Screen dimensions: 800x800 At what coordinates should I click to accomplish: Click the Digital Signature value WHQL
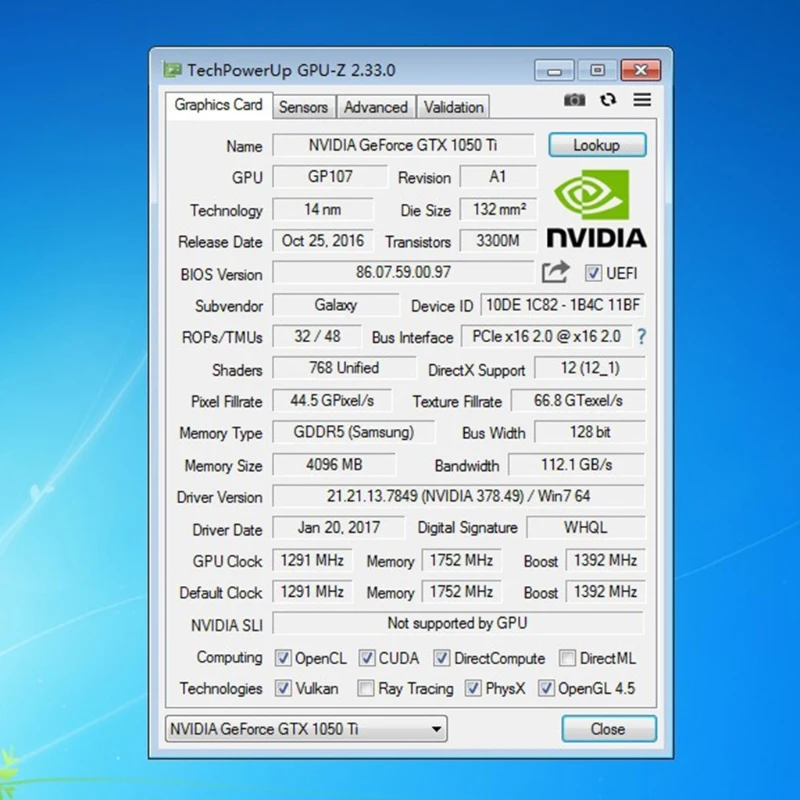click(x=586, y=528)
